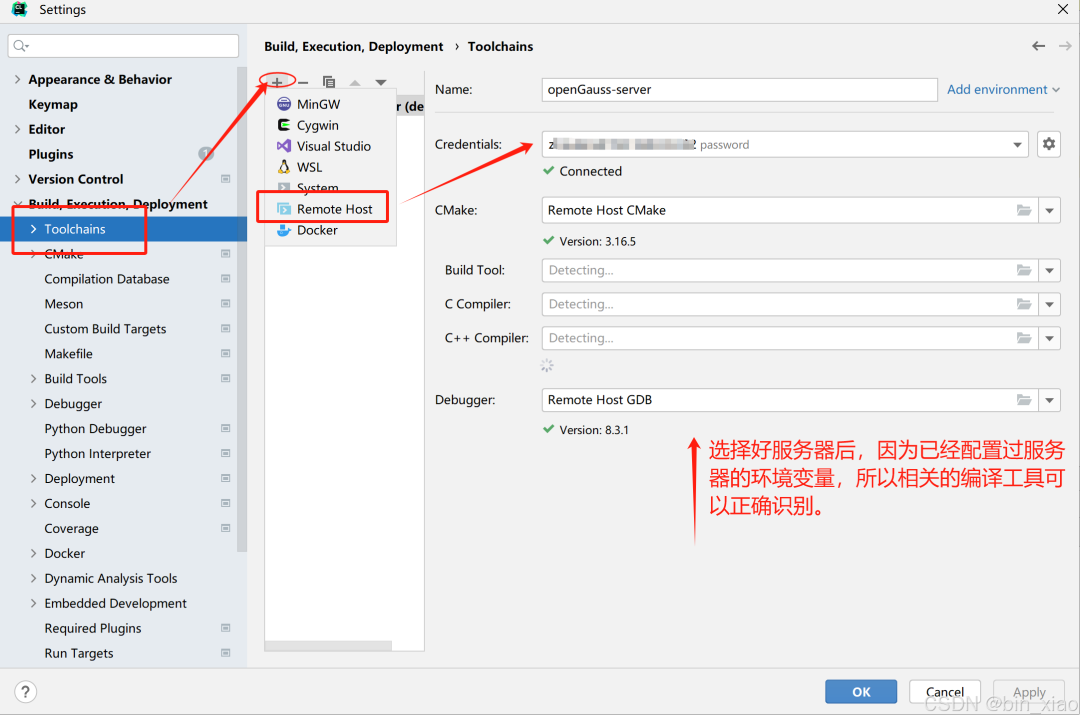Open Add environment dropdown

(x=1003, y=90)
